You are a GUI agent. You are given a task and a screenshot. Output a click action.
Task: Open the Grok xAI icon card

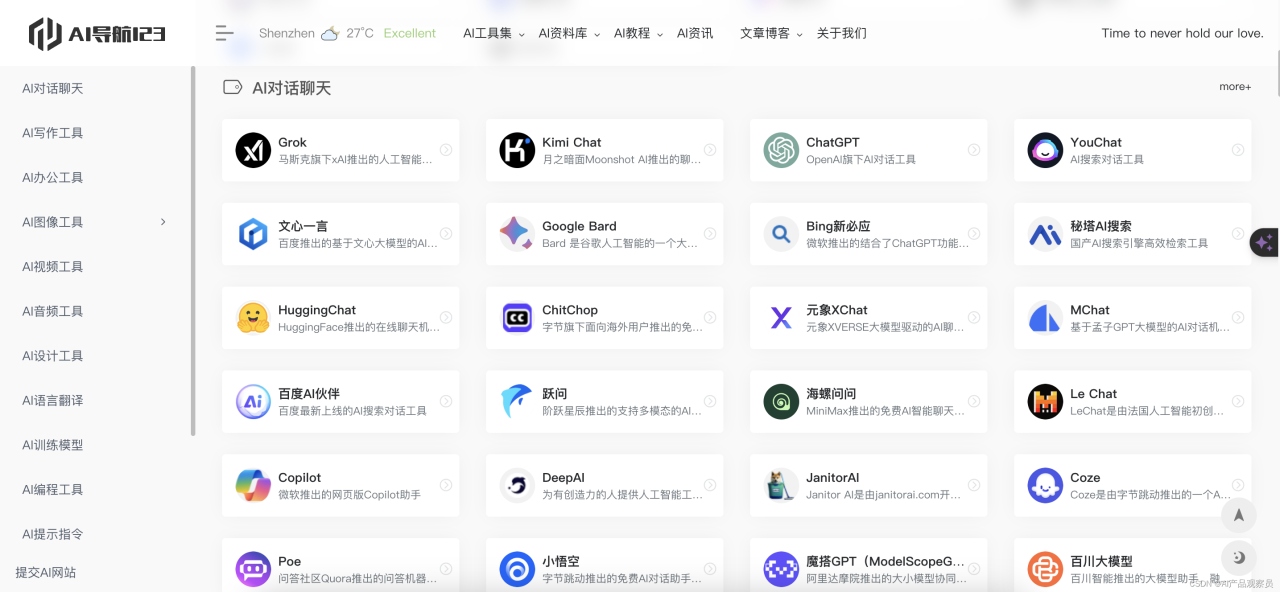coord(253,150)
